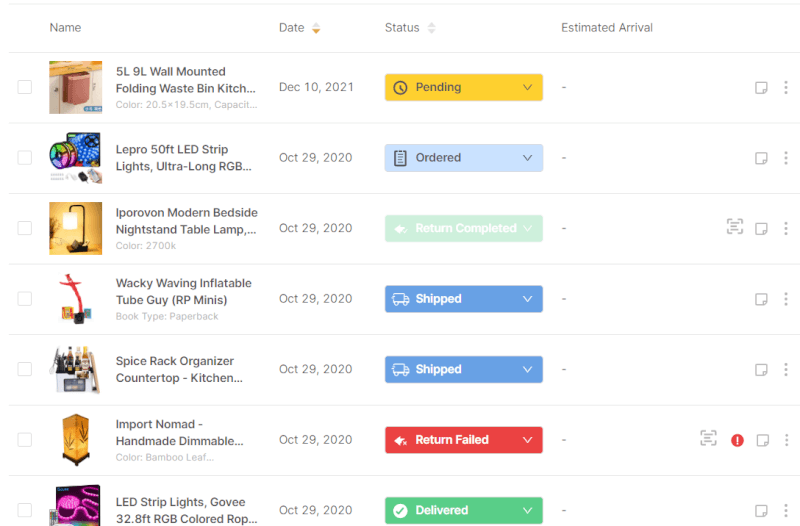Open Lepro 50ft LED Strip Lights item
Screen dimensions: 800x526
tap(183, 158)
